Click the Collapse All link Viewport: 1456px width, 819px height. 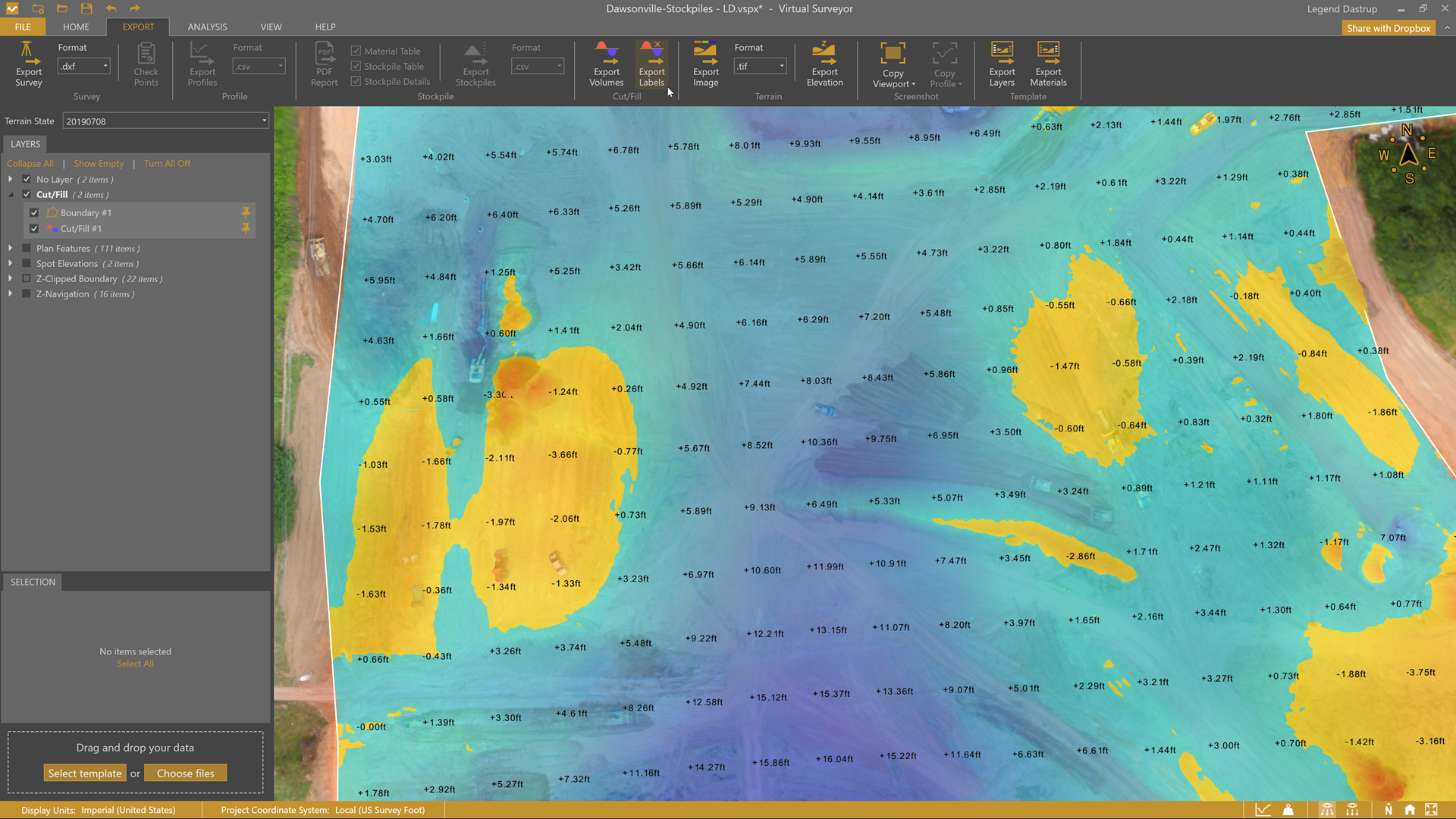click(30, 163)
